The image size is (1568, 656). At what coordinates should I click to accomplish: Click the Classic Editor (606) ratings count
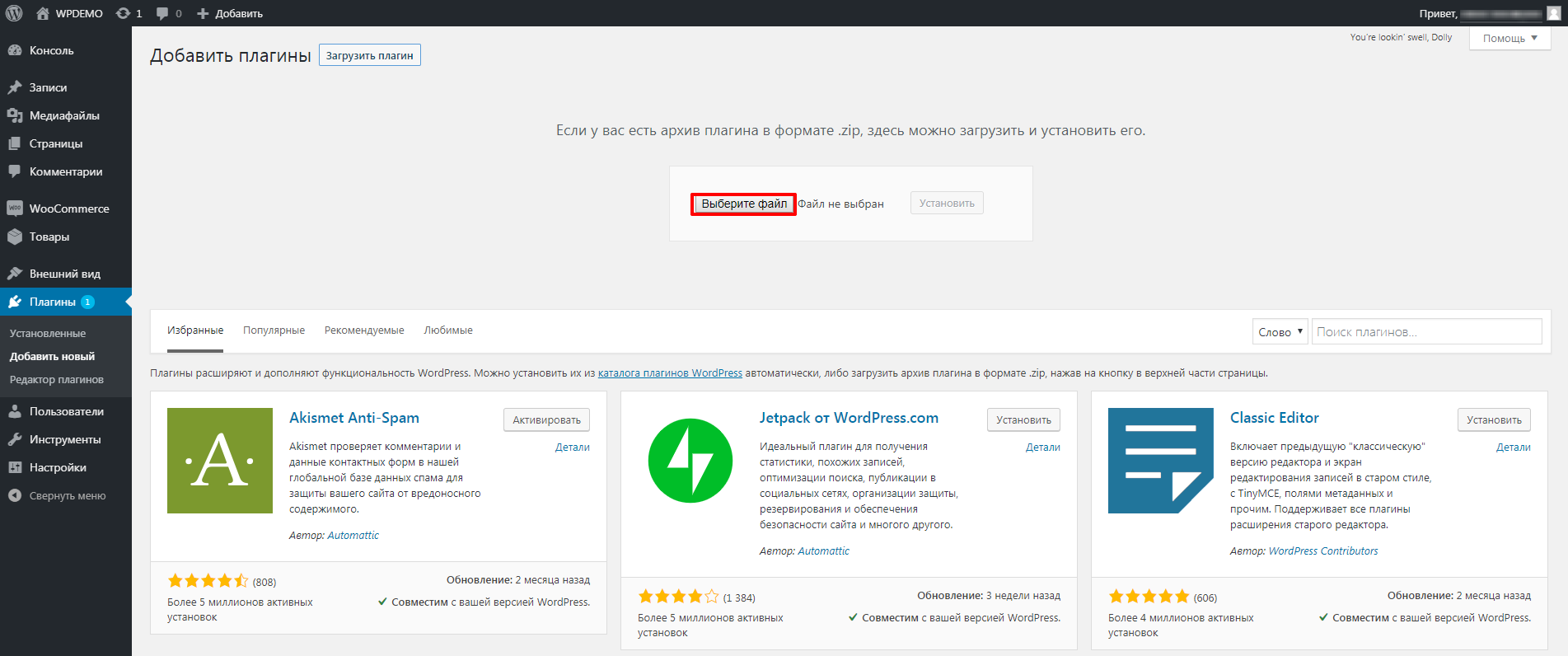(x=1205, y=597)
